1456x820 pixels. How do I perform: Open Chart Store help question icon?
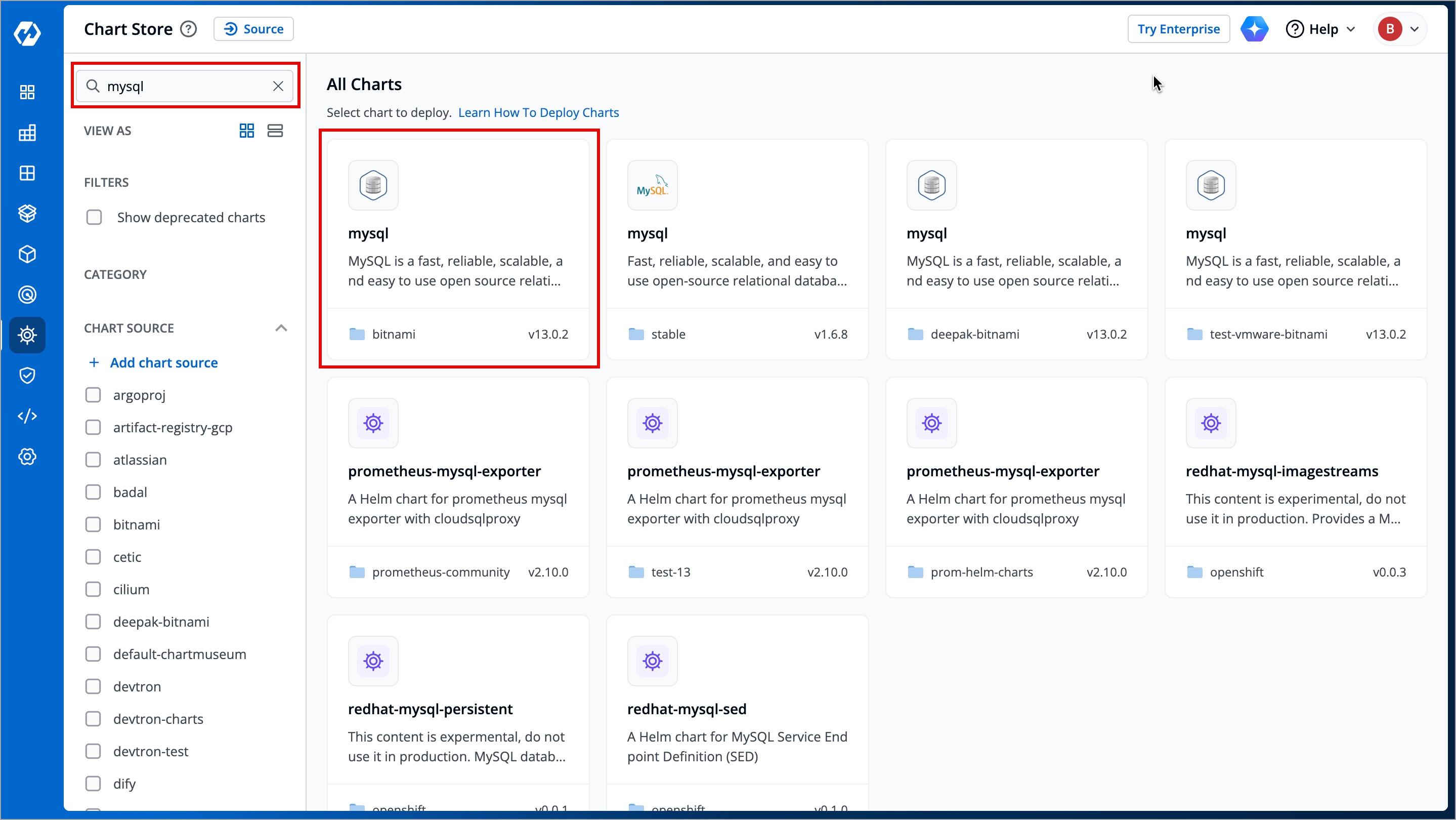pos(188,29)
